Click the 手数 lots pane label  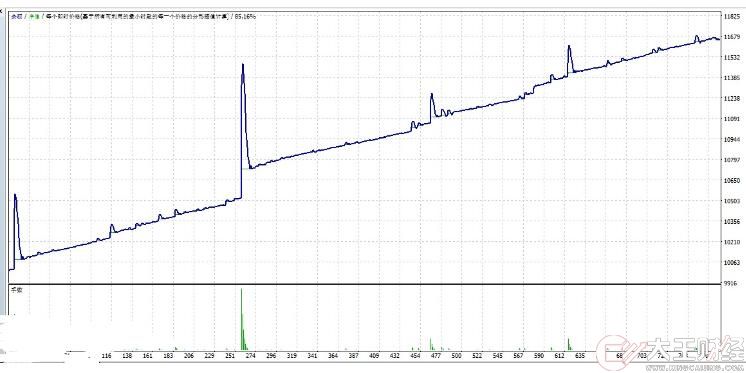(x=17, y=290)
